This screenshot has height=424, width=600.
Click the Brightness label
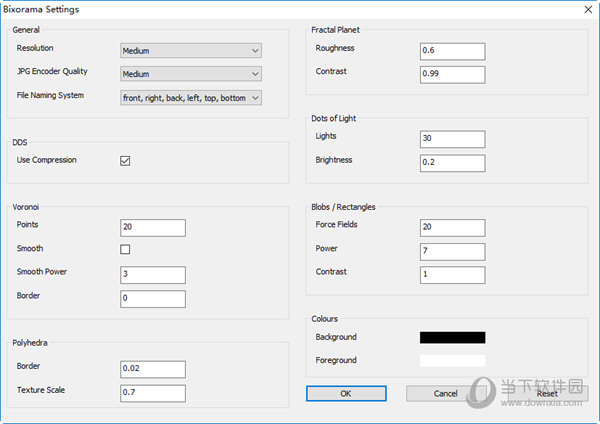pyautogui.click(x=334, y=160)
